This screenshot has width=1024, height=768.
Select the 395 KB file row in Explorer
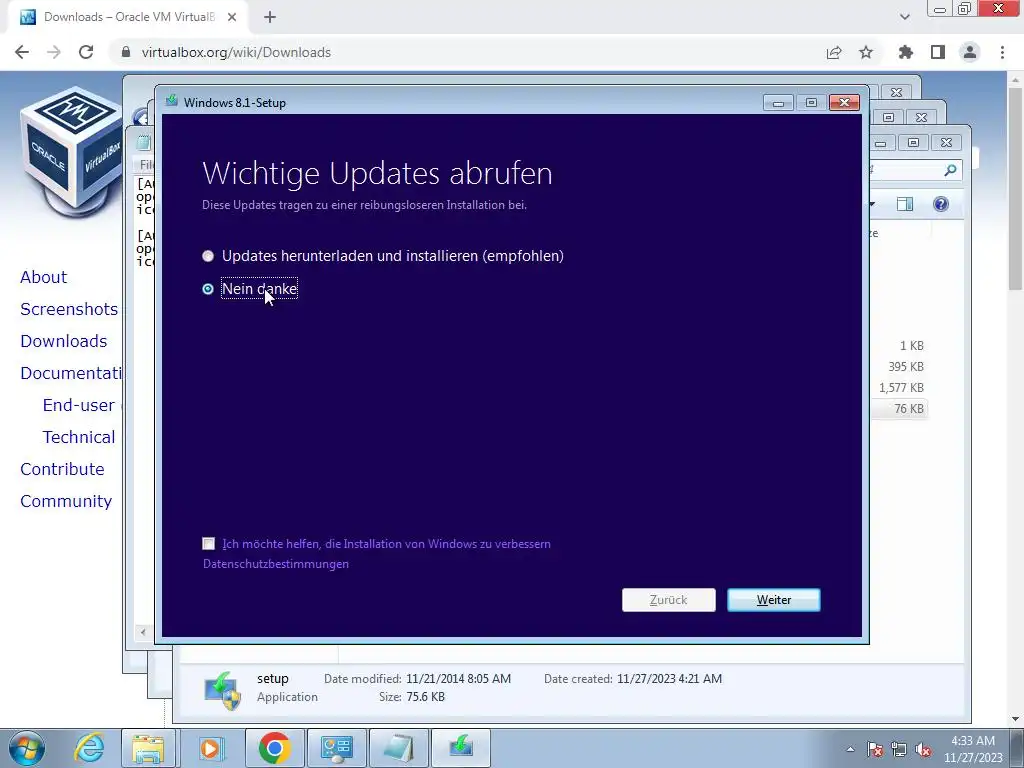tap(900, 367)
